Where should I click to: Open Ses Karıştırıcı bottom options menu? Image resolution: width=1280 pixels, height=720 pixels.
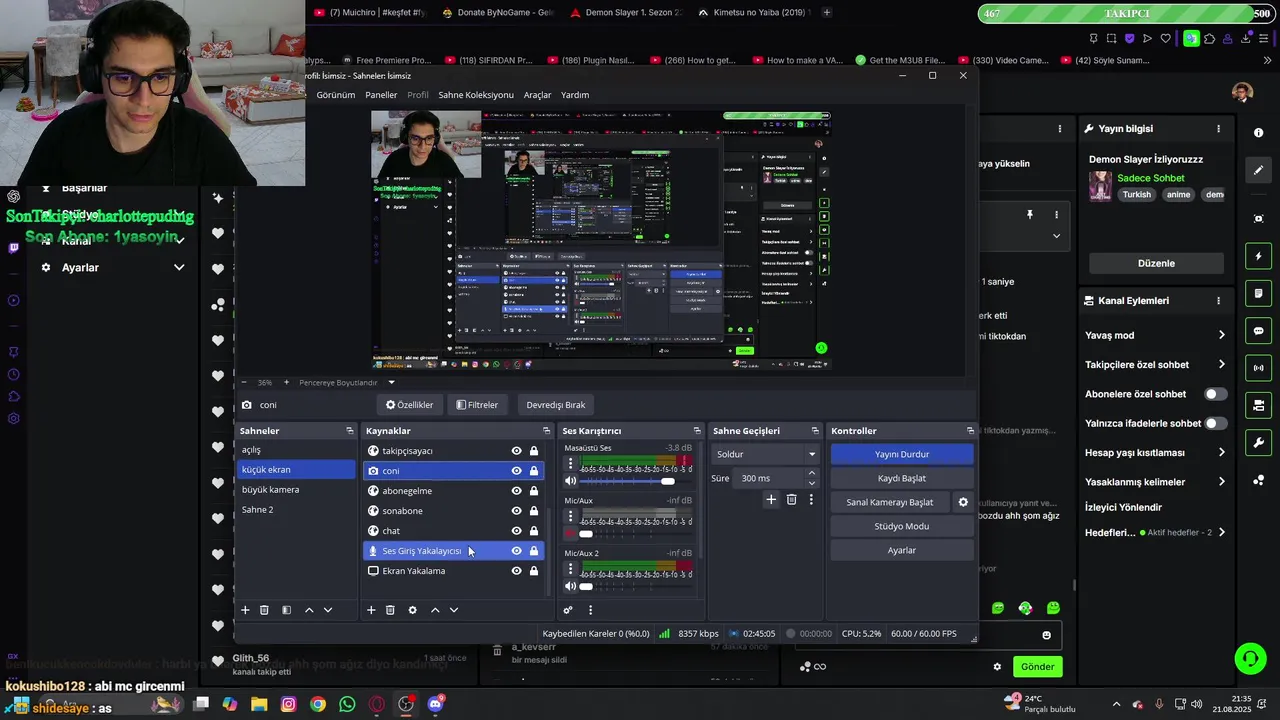coord(590,610)
